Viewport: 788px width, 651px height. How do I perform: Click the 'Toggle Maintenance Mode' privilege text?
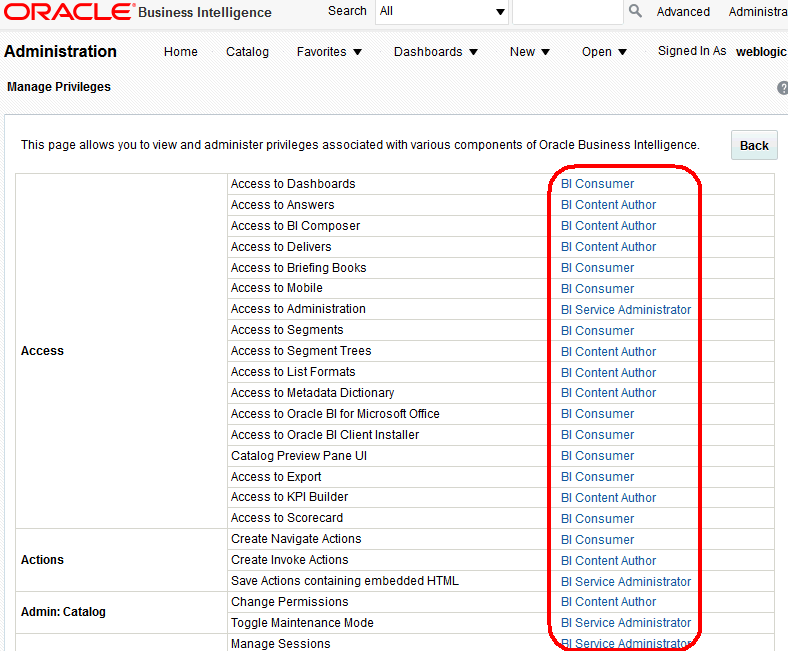click(x=302, y=623)
